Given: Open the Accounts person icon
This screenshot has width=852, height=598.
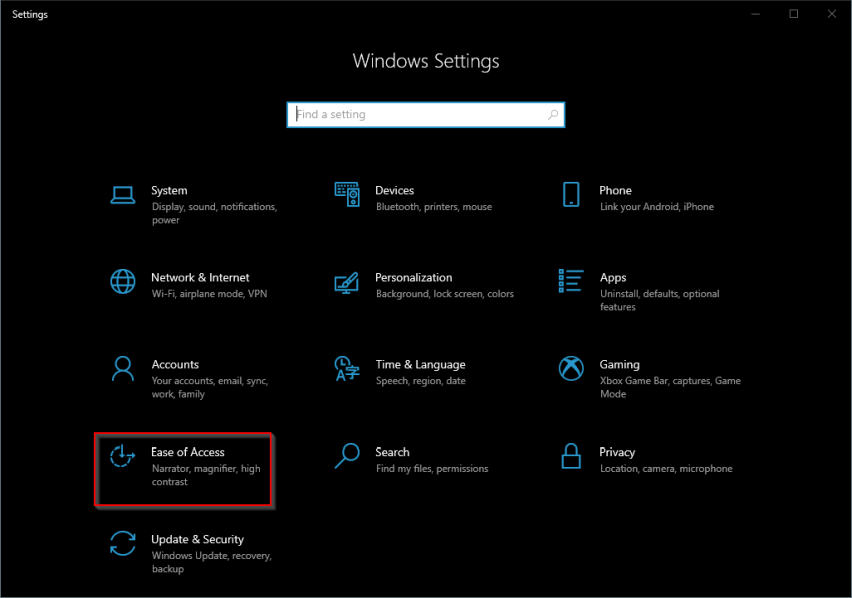Looking at the screenshot, I should coord(122,368).
